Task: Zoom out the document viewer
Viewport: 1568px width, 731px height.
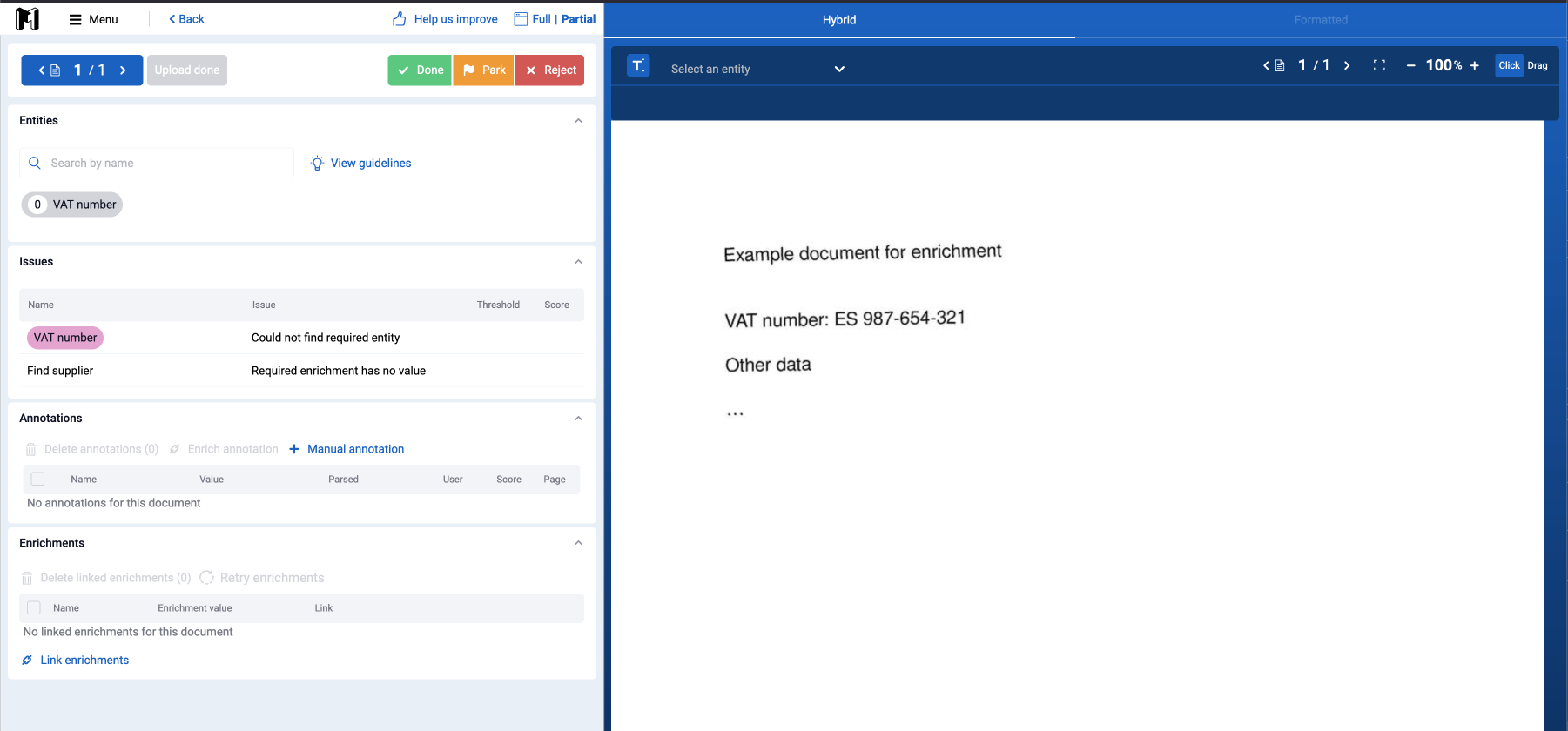Action: [x=1410, y=65]
